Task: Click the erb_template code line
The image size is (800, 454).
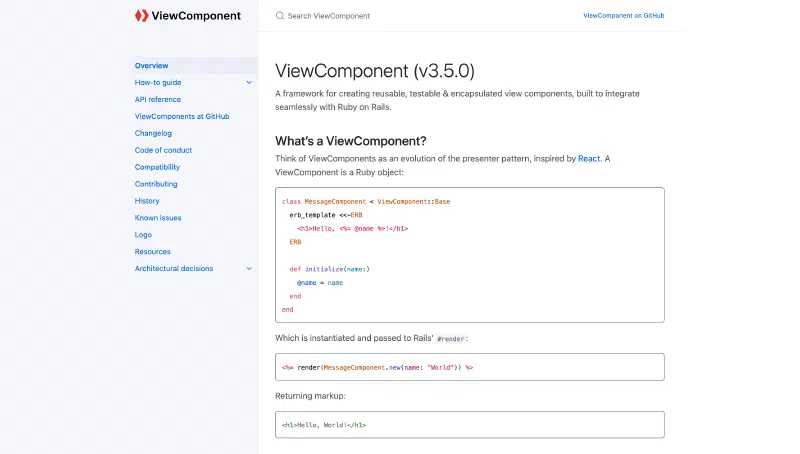Action: click(326, 215)
